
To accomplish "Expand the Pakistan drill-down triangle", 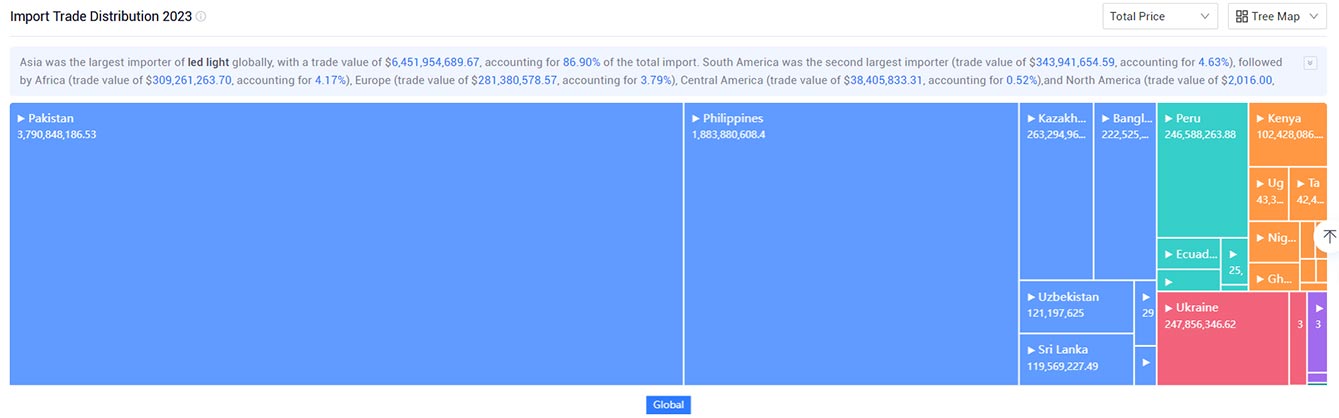I will tap(21, 118).
